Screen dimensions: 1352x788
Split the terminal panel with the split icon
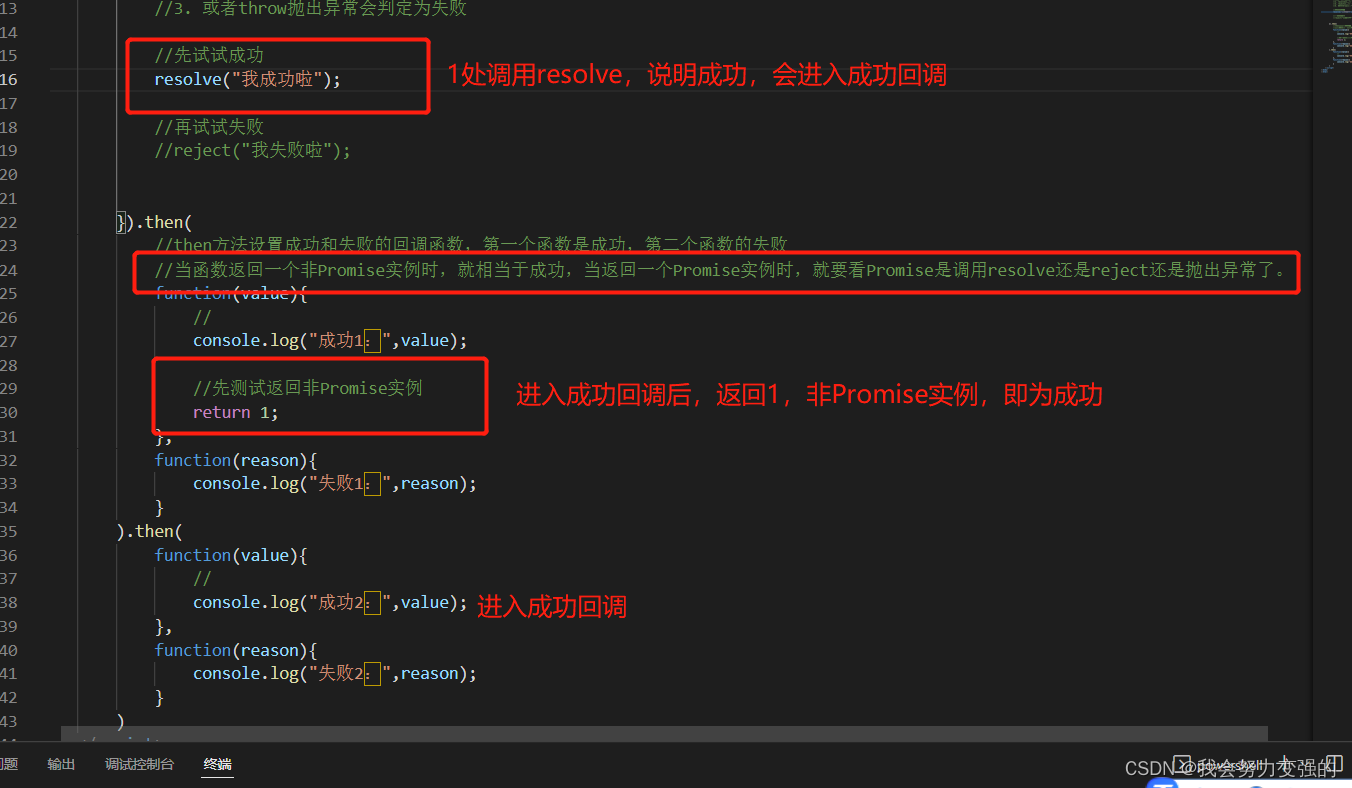1334,764
